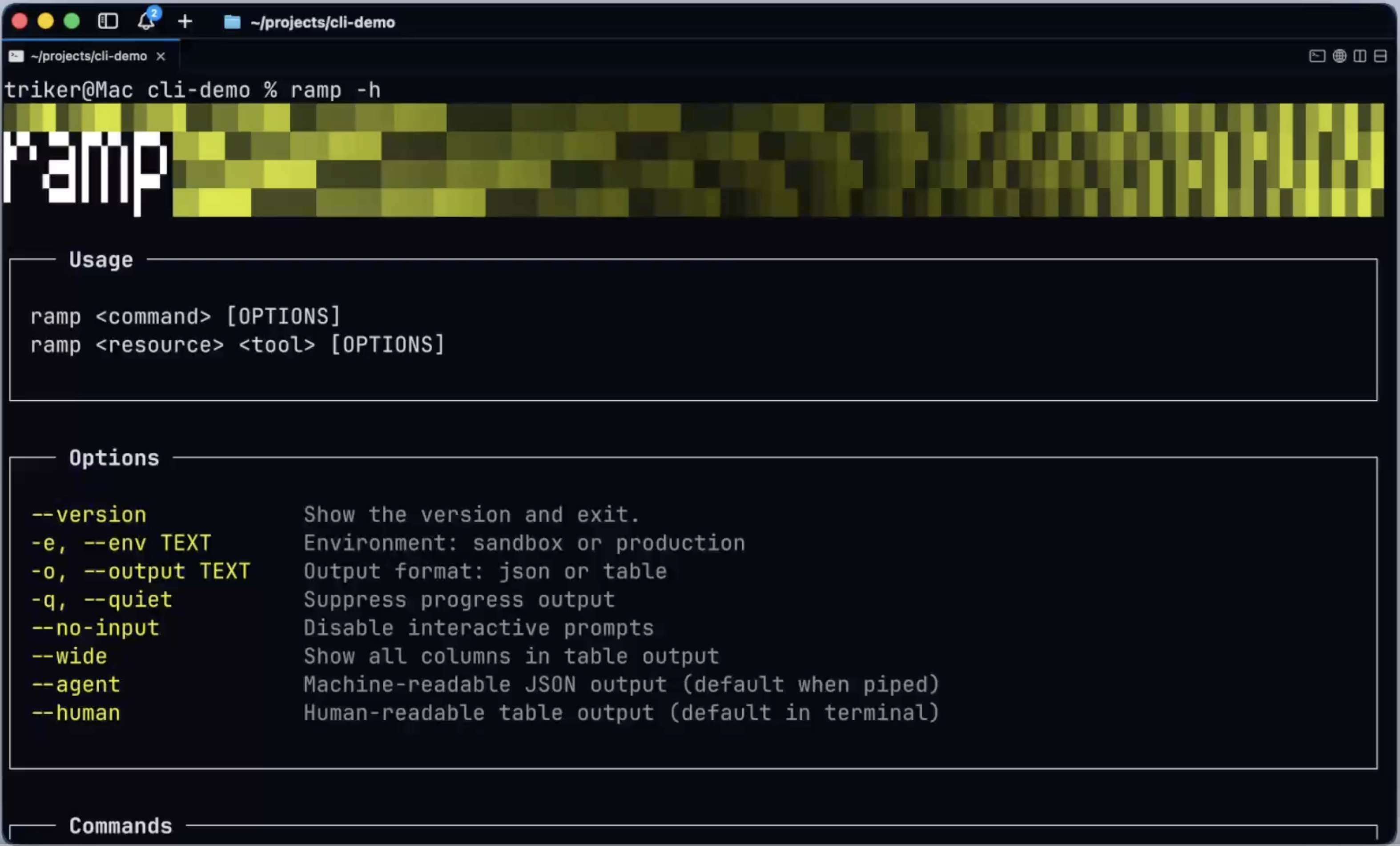
Task: Click the '--human' option
Action: (x=76, y=713)
